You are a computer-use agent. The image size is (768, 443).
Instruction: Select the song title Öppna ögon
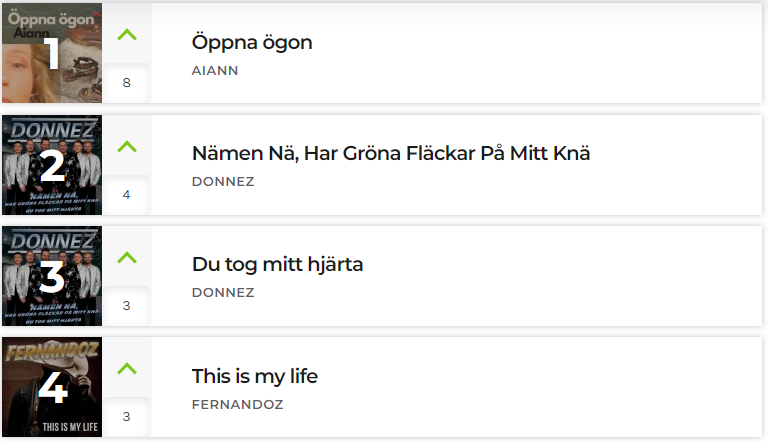pos(252,43)
